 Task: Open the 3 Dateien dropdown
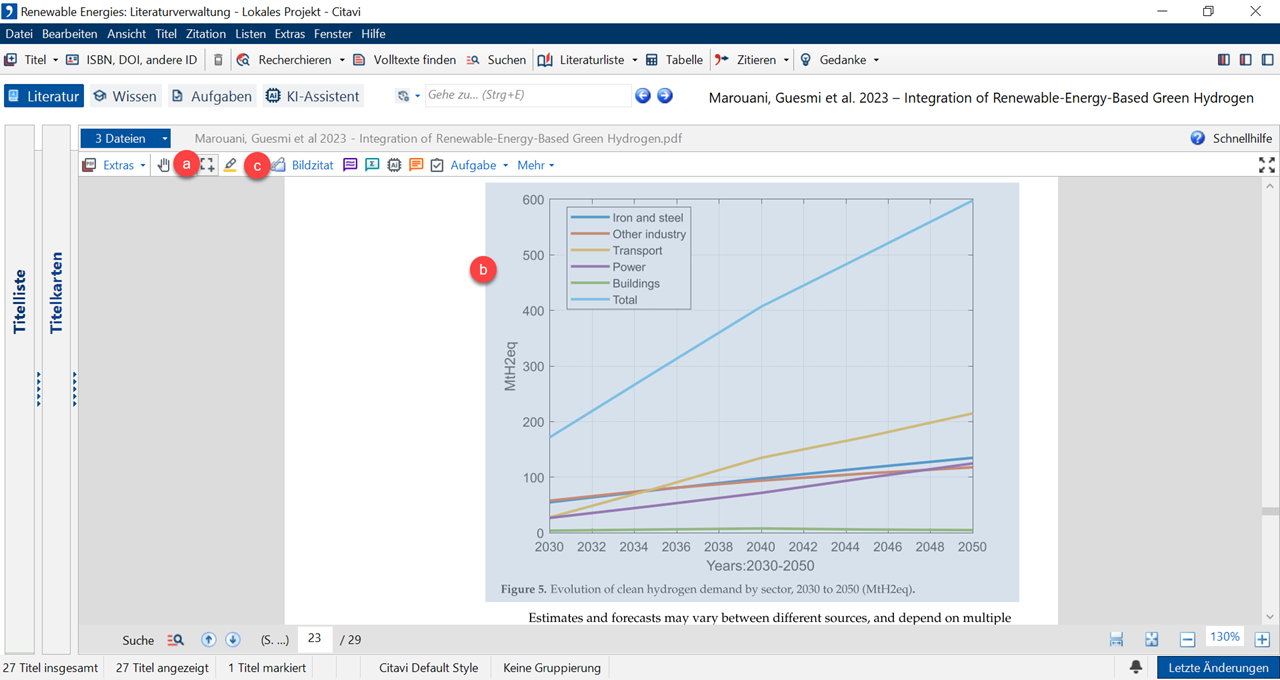(x=126, y=139)
